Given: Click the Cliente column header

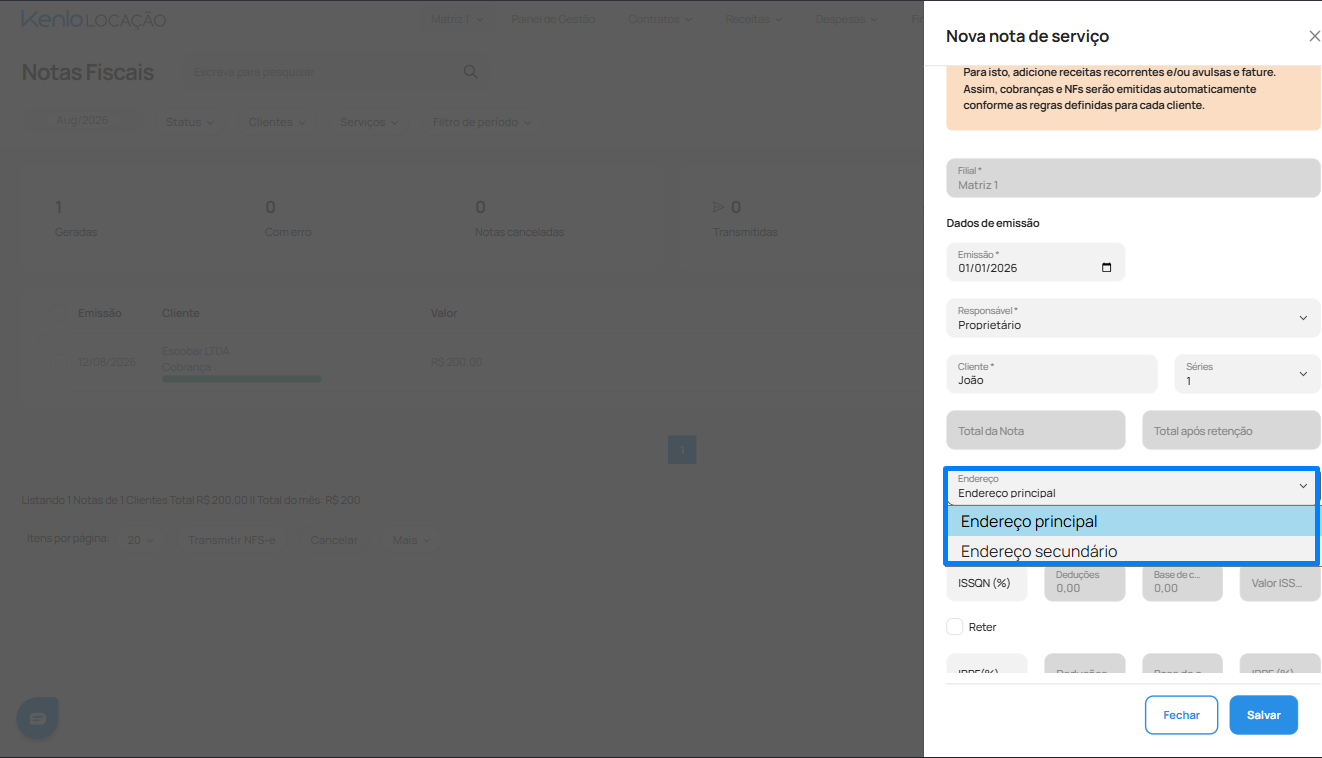Looking at the screenshot, I should (x=181, y=313).
